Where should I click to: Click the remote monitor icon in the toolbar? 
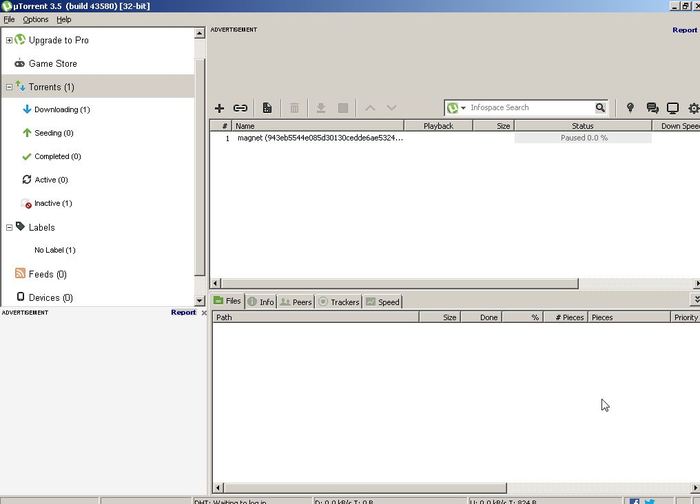673,108
